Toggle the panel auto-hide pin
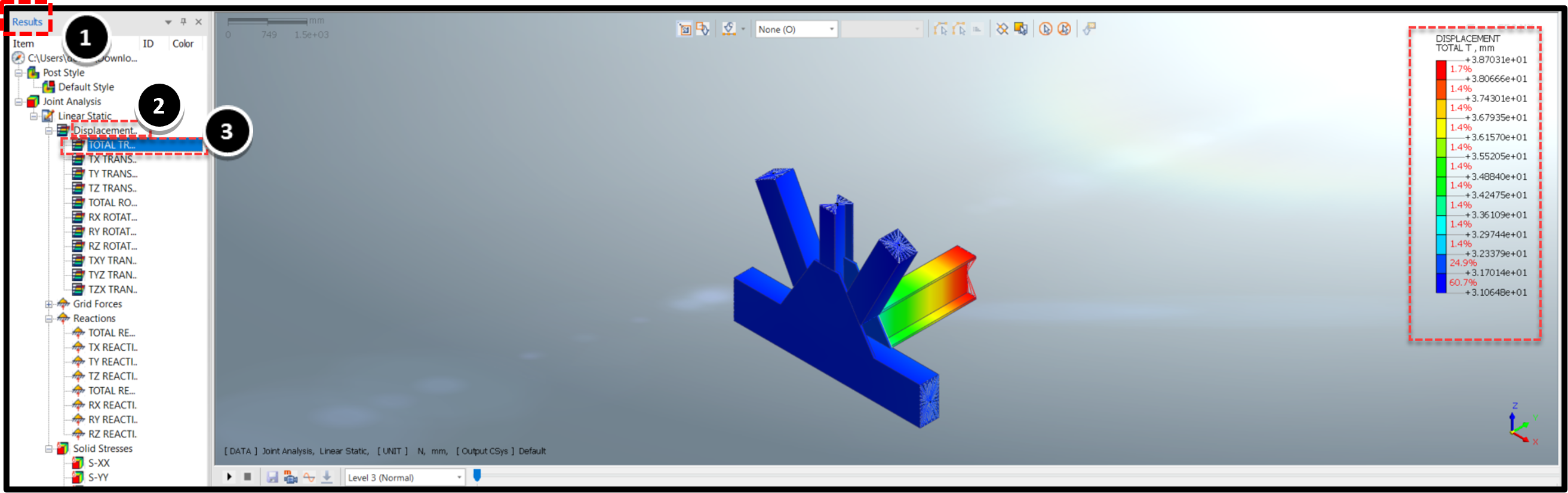 (183, 22)
